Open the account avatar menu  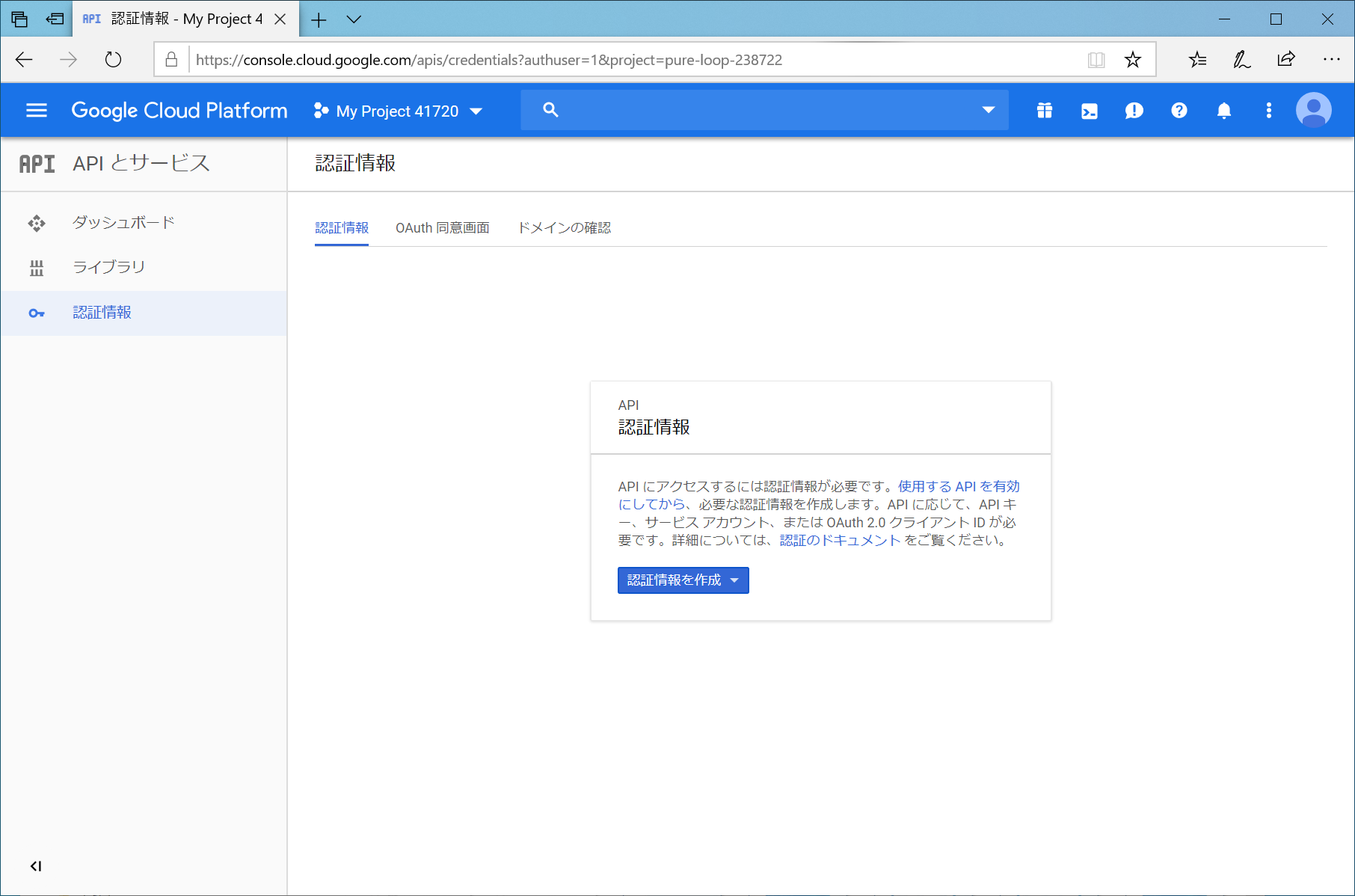tap(1314, 111)
